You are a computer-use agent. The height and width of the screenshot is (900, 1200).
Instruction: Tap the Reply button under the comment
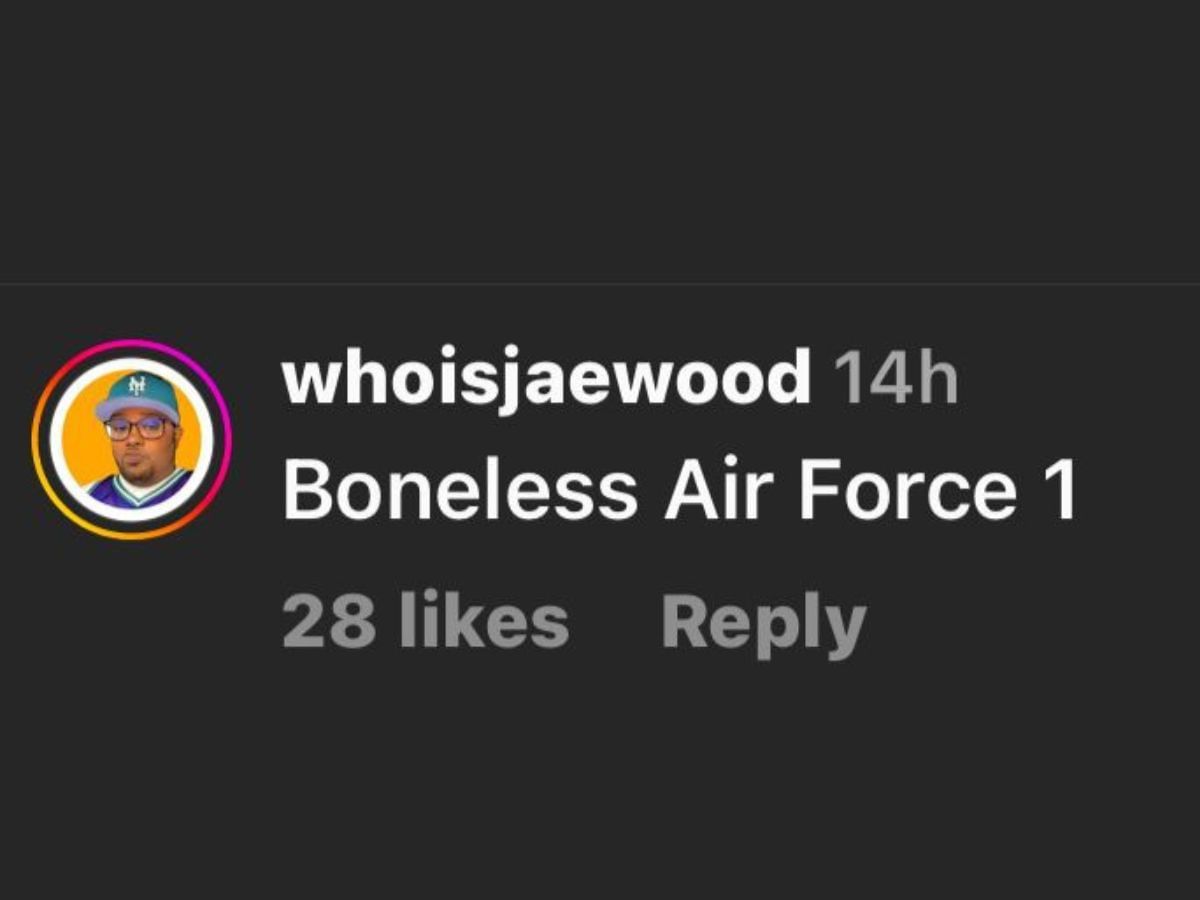(x=763, y=623)
